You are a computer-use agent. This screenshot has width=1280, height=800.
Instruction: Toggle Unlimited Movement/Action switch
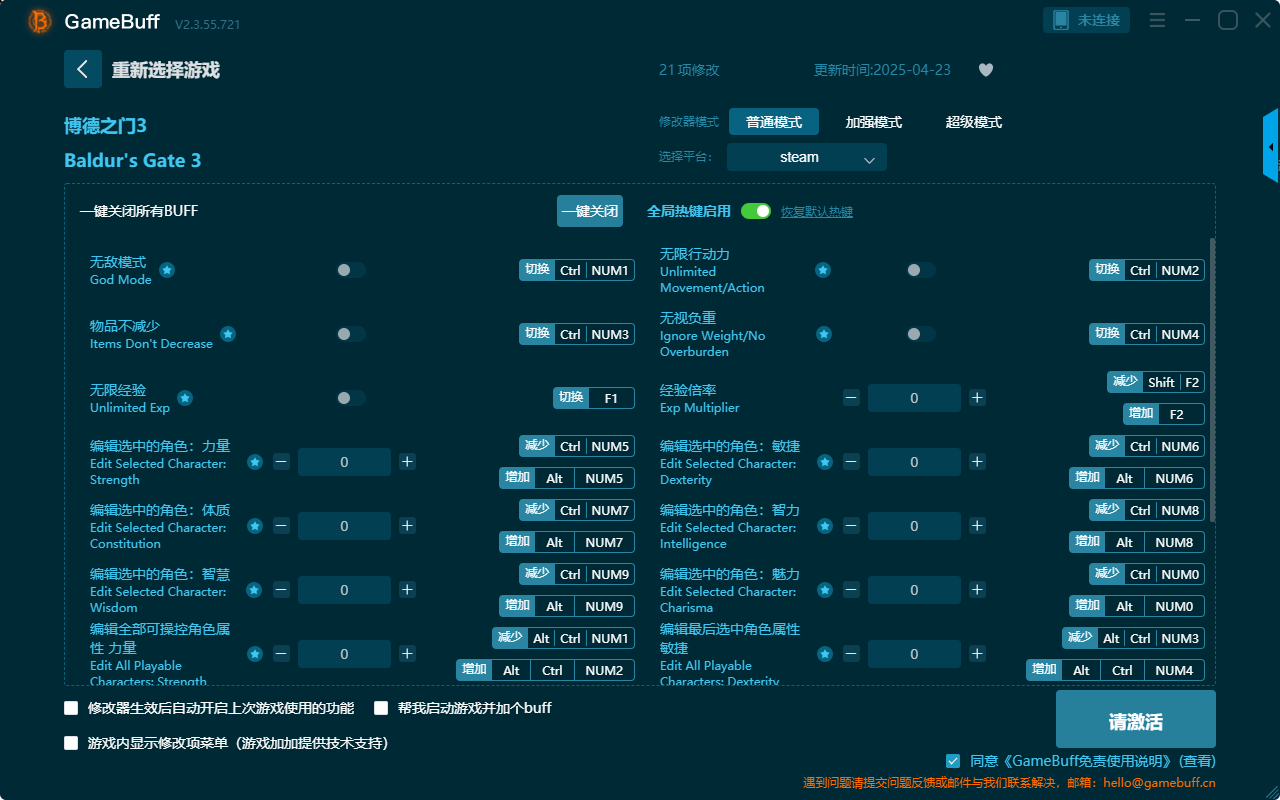click(921, 270)
